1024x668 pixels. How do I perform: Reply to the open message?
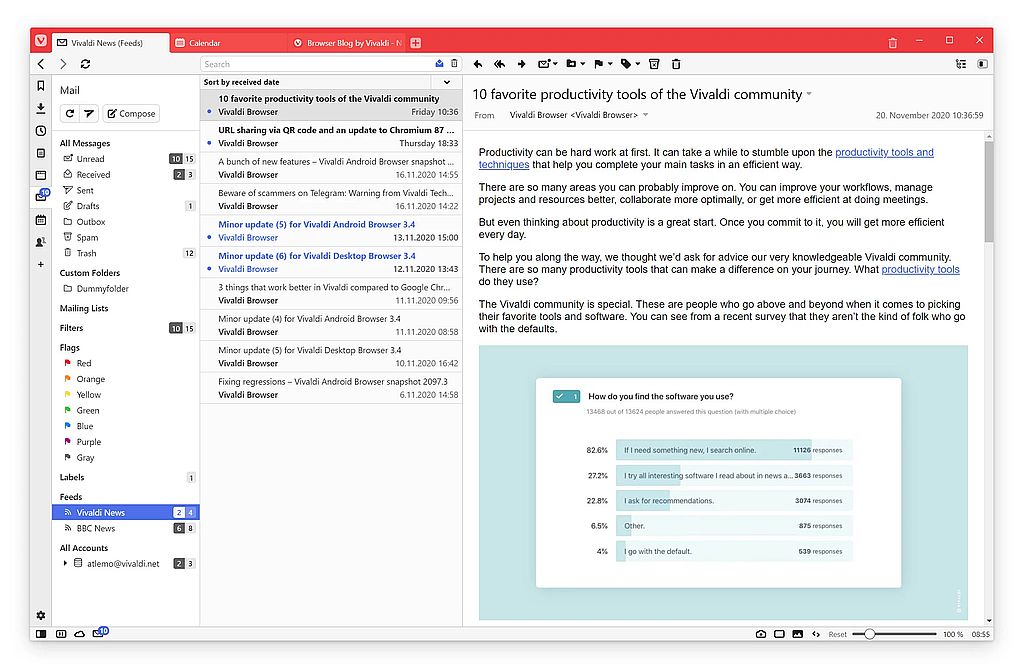coord(478,64)
